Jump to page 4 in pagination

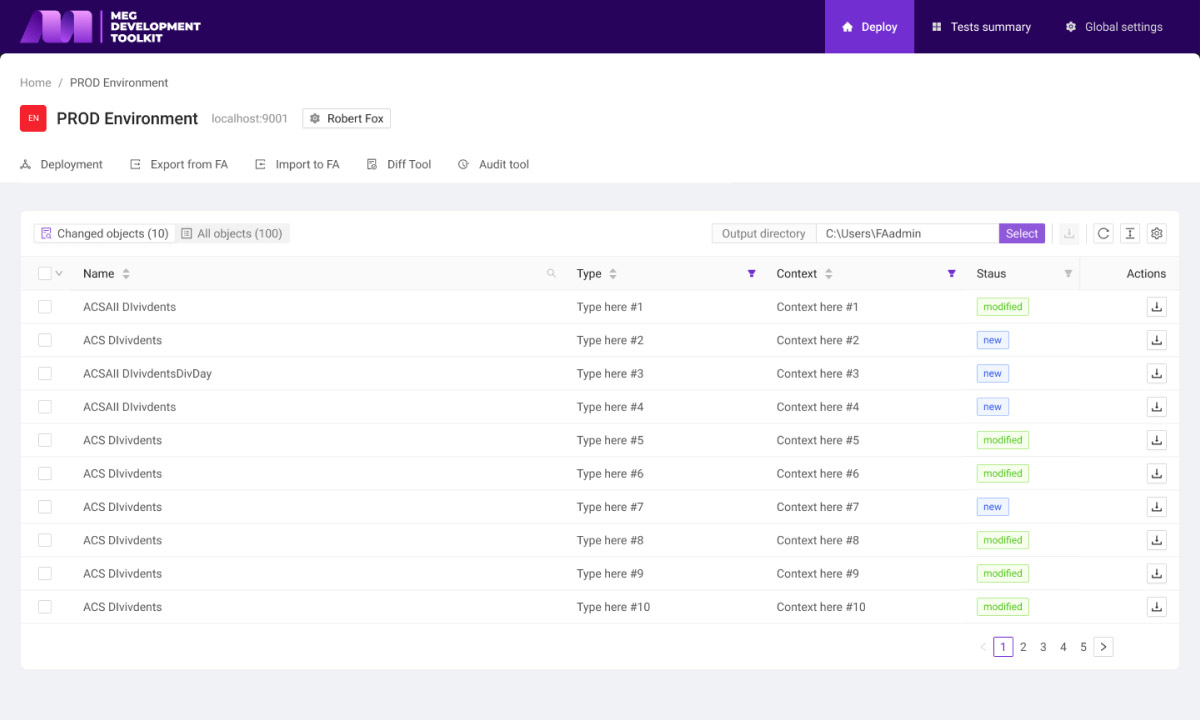point(1063,647)
